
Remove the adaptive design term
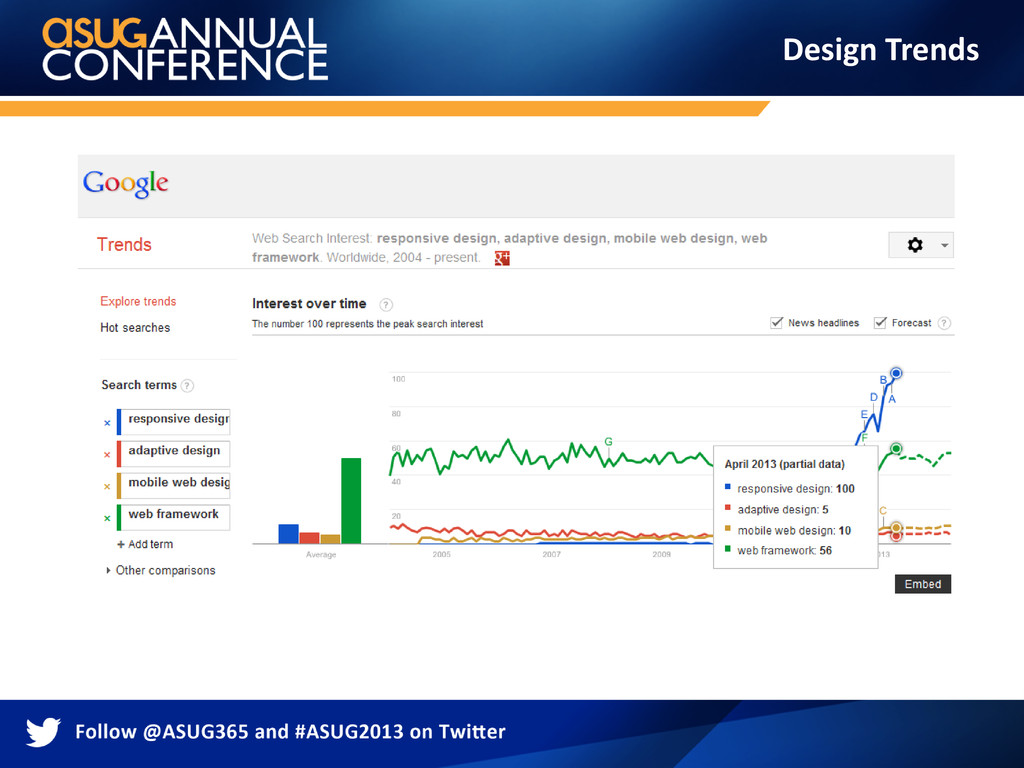coord(107,455)
